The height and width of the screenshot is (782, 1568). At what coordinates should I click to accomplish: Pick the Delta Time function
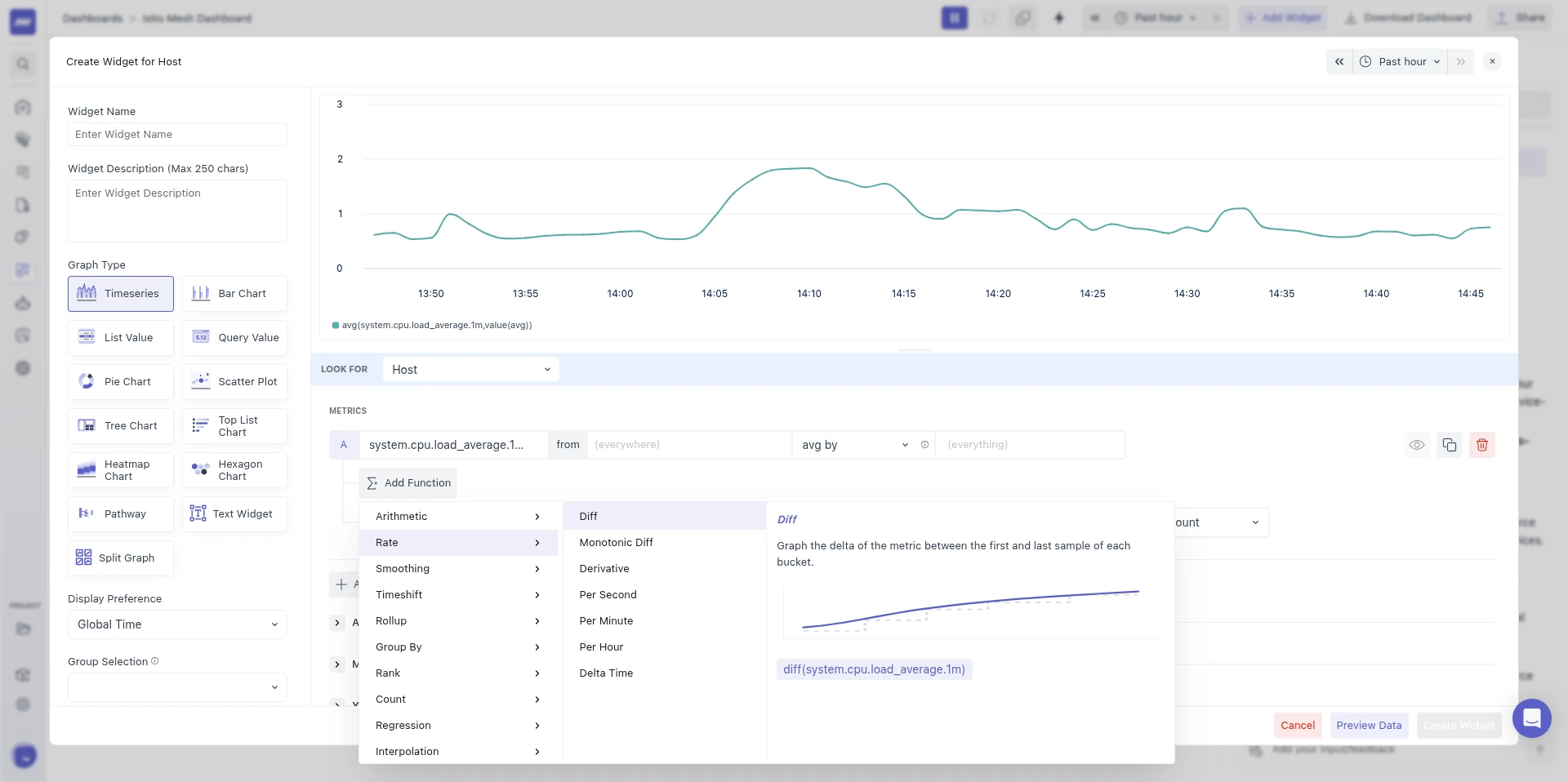point(664,673)
